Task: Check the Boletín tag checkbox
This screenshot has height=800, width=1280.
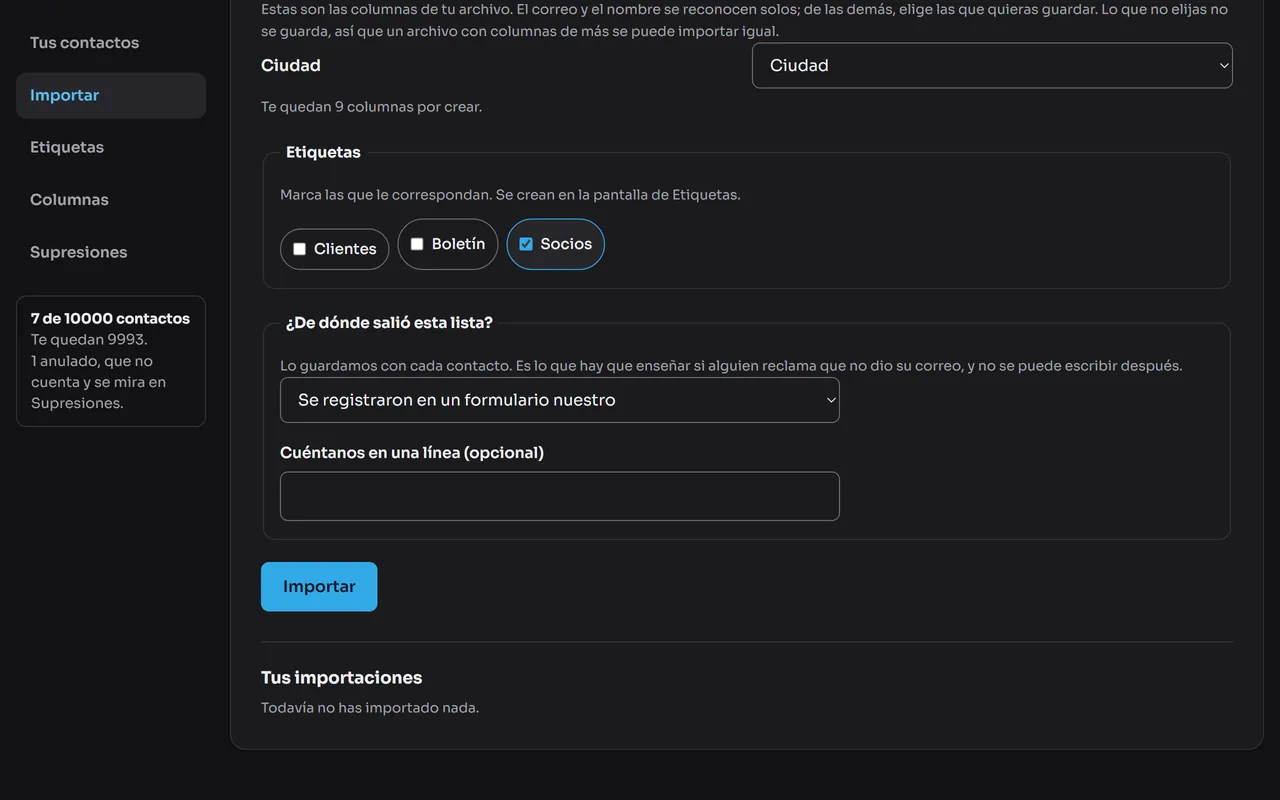Action: 417,244
